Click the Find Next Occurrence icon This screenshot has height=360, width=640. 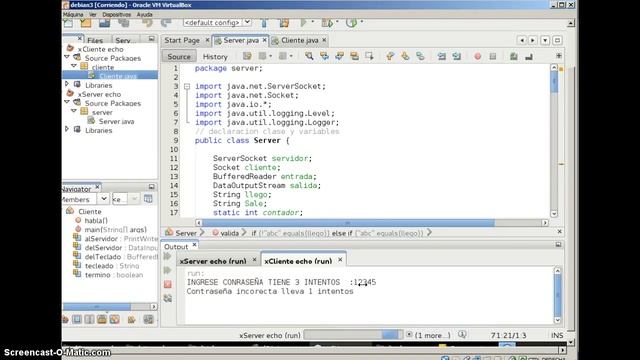pyautogui.click(x=339, y=56)
